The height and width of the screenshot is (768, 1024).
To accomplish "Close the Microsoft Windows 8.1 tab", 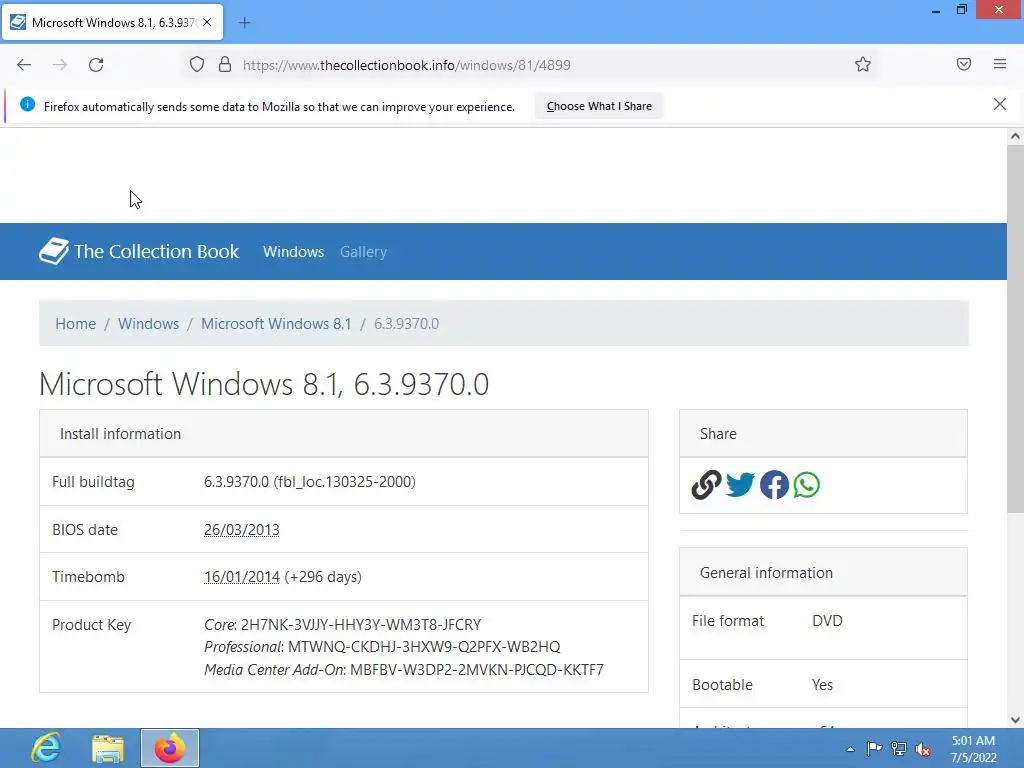I will coord(207,22).
